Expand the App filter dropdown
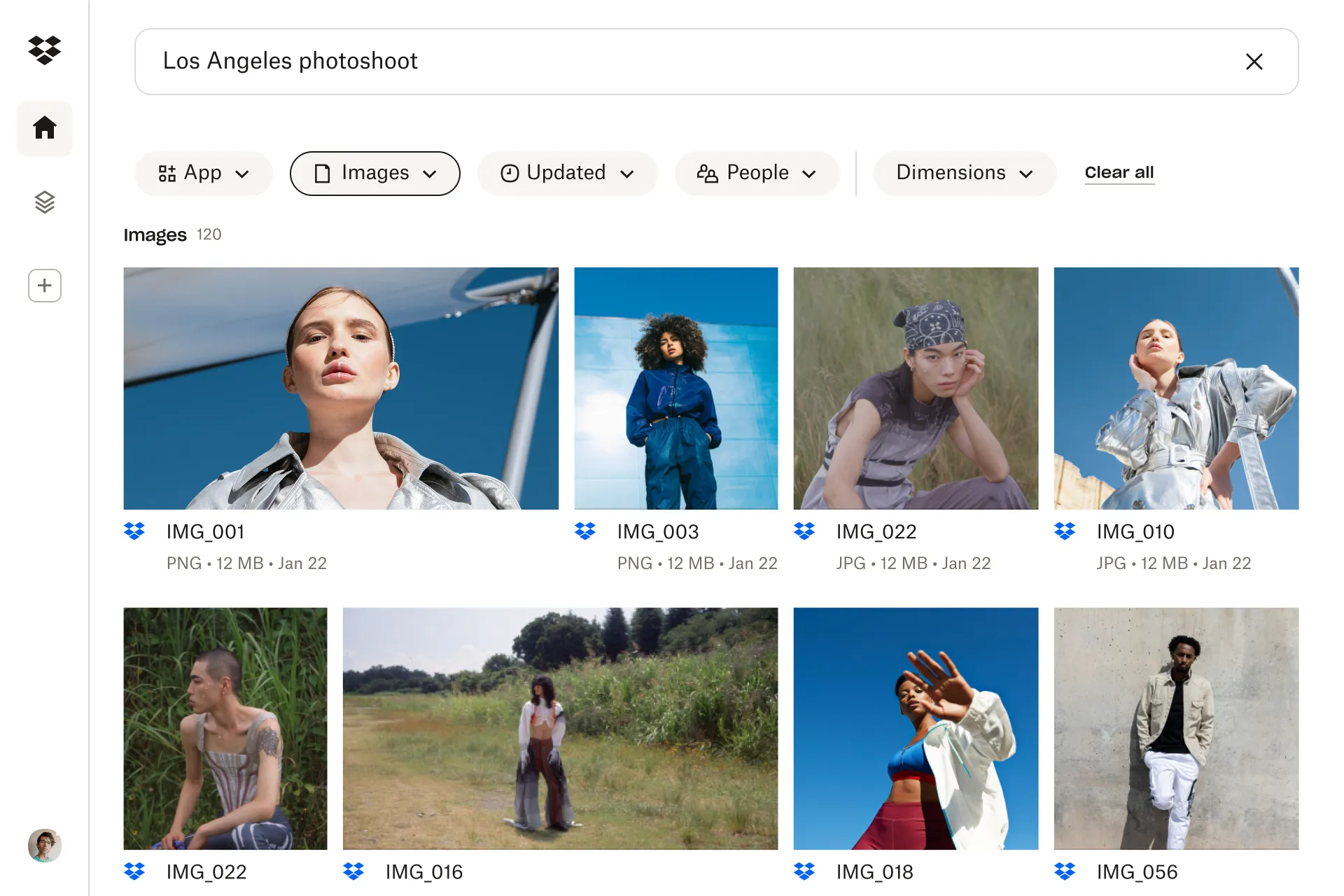 click(x=203, y=173)
